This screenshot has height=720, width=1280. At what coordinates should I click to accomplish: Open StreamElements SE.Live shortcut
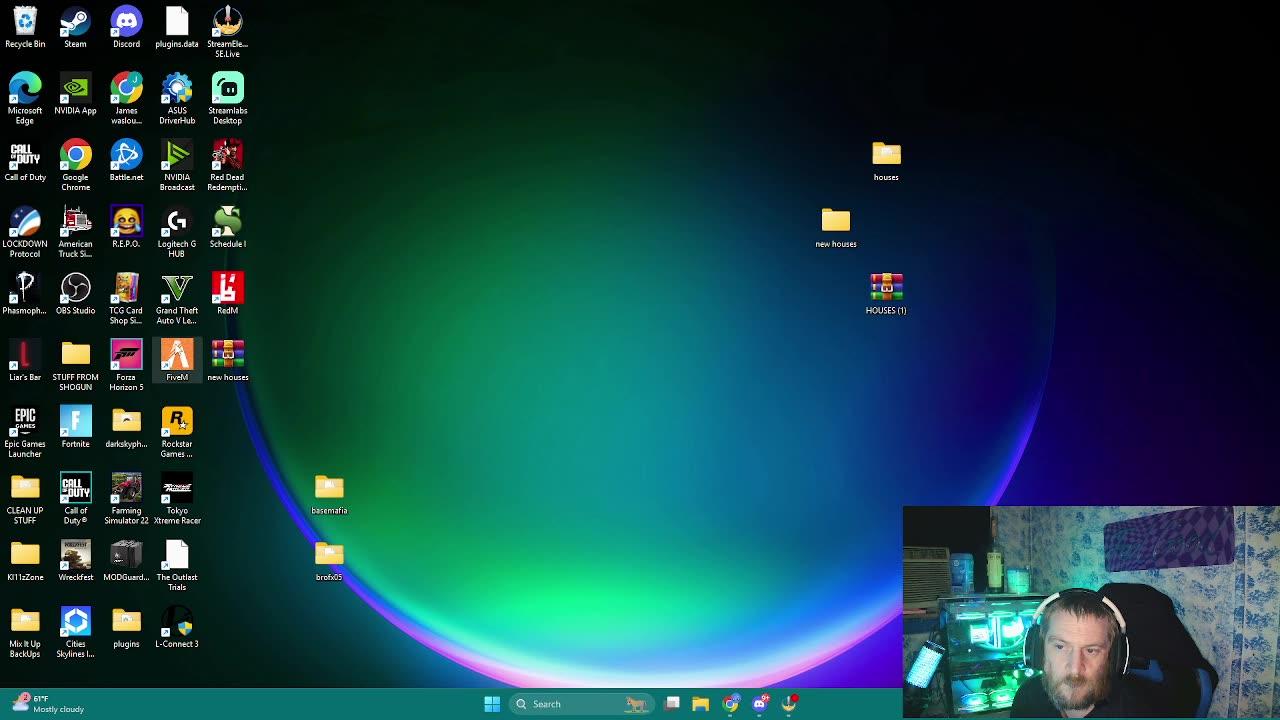click(227, 32)
